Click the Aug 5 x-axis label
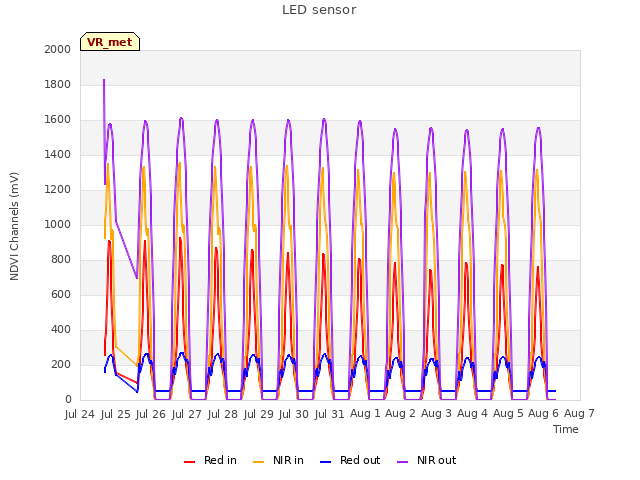Screen dimensions: 640x480 [508, 413]
